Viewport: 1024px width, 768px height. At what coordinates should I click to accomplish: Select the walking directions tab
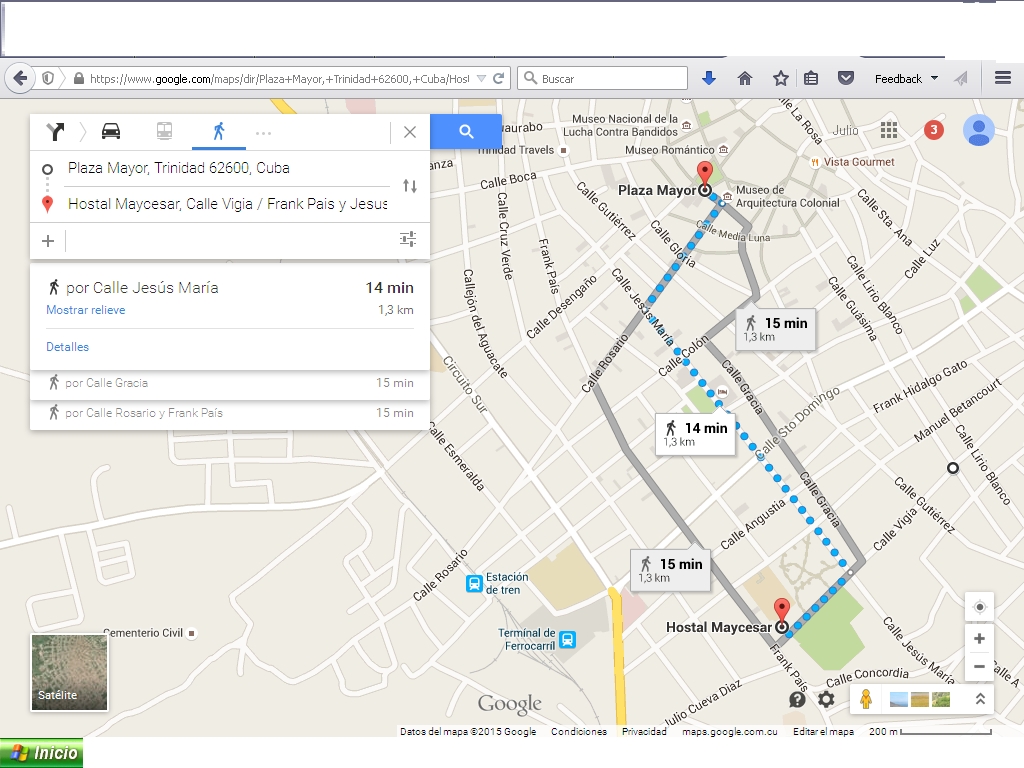click(219, 131)
